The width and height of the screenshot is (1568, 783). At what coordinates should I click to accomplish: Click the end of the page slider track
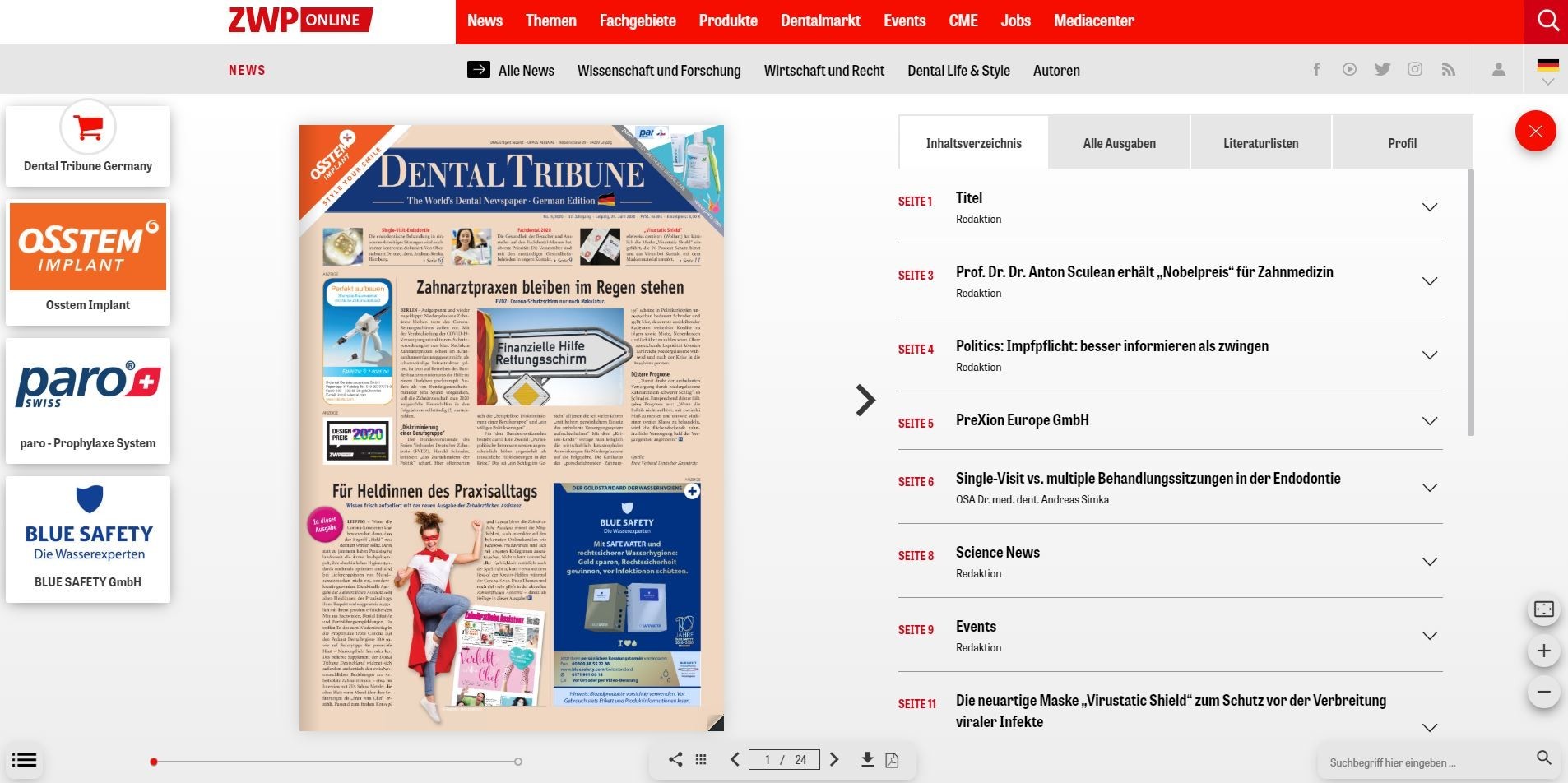pos(518,762)
